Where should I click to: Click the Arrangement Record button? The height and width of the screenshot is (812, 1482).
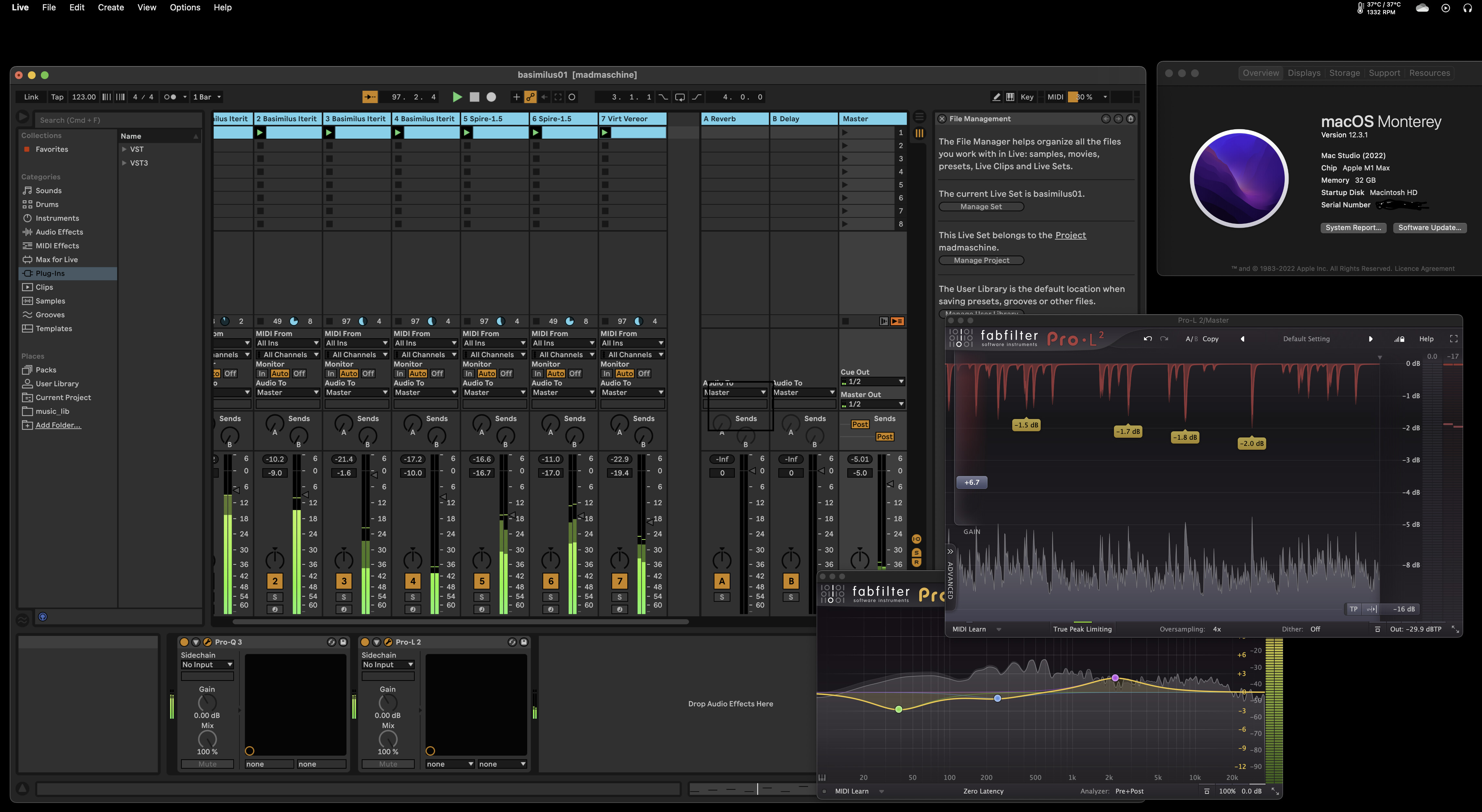tap(491, 97)
